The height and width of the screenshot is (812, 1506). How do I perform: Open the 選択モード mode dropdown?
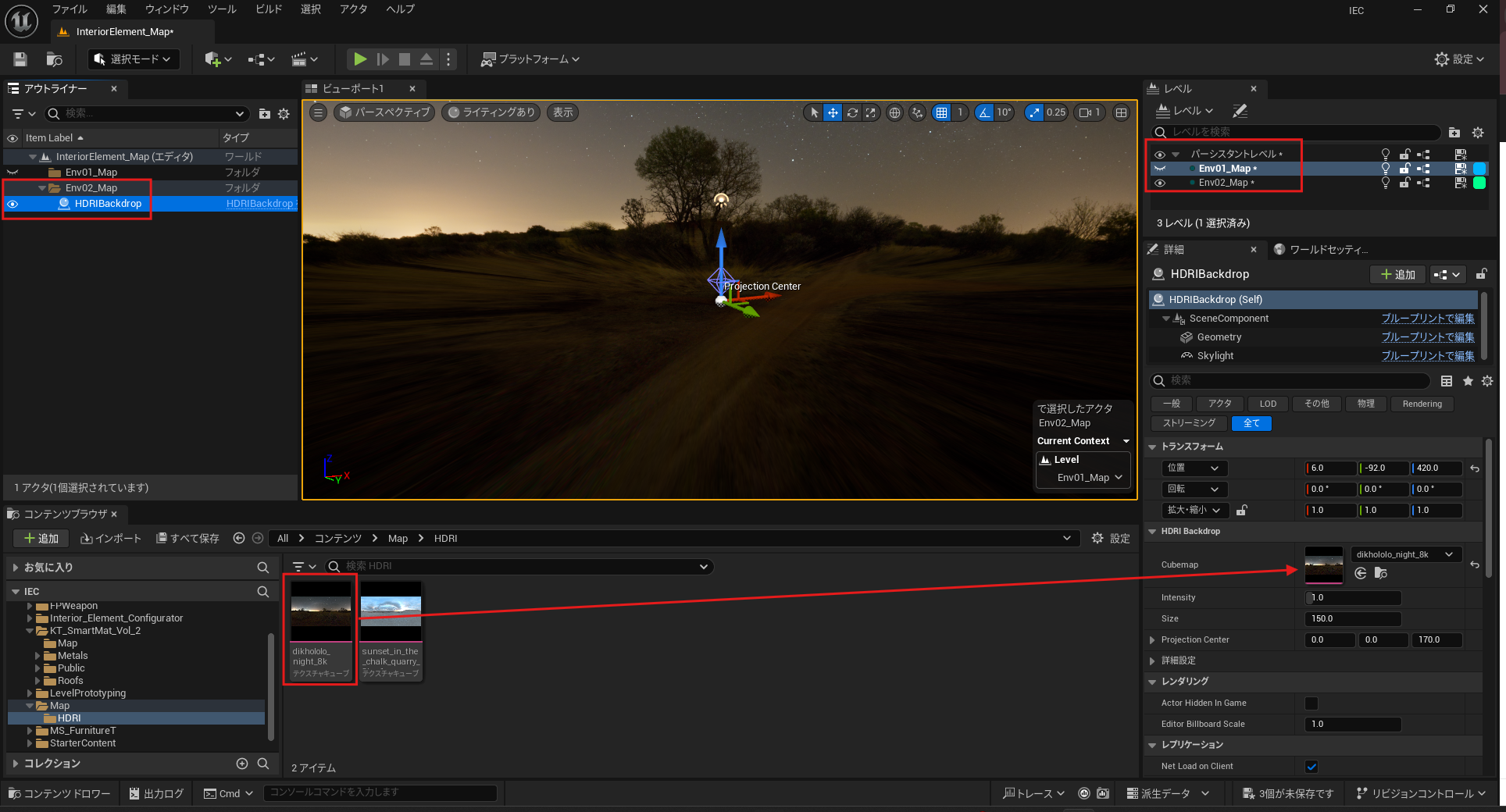[133, 59]
